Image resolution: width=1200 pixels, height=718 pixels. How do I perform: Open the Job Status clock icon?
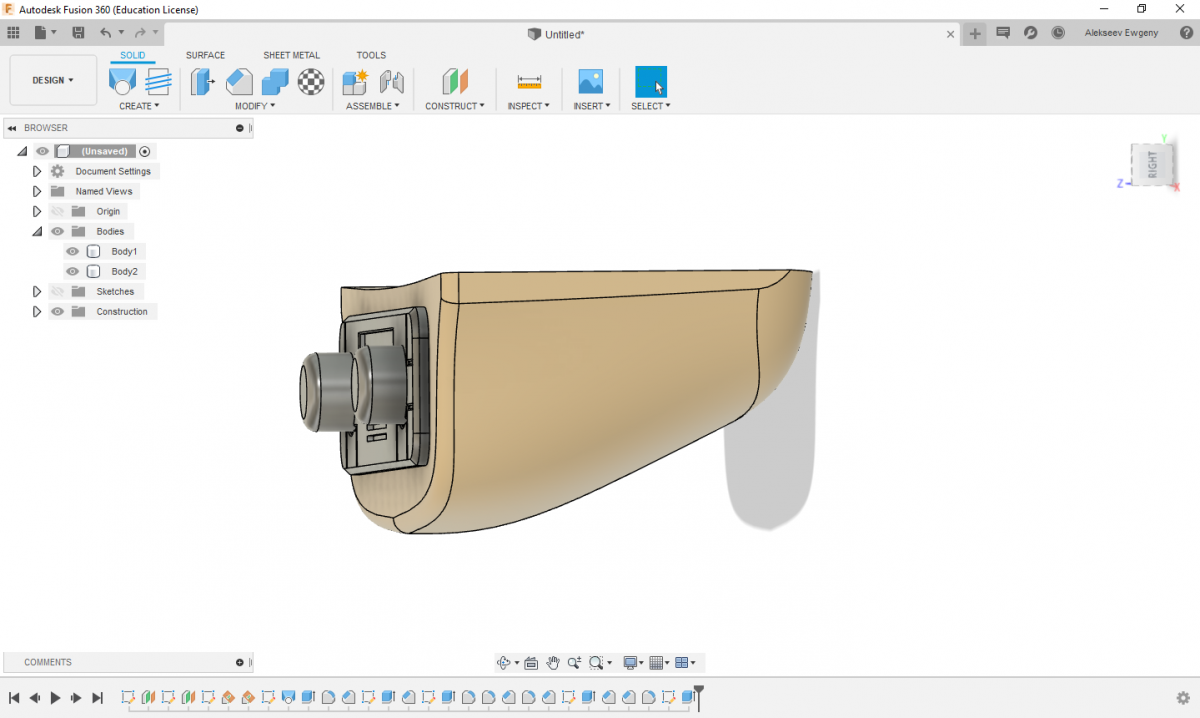(x=1058, y=33)
